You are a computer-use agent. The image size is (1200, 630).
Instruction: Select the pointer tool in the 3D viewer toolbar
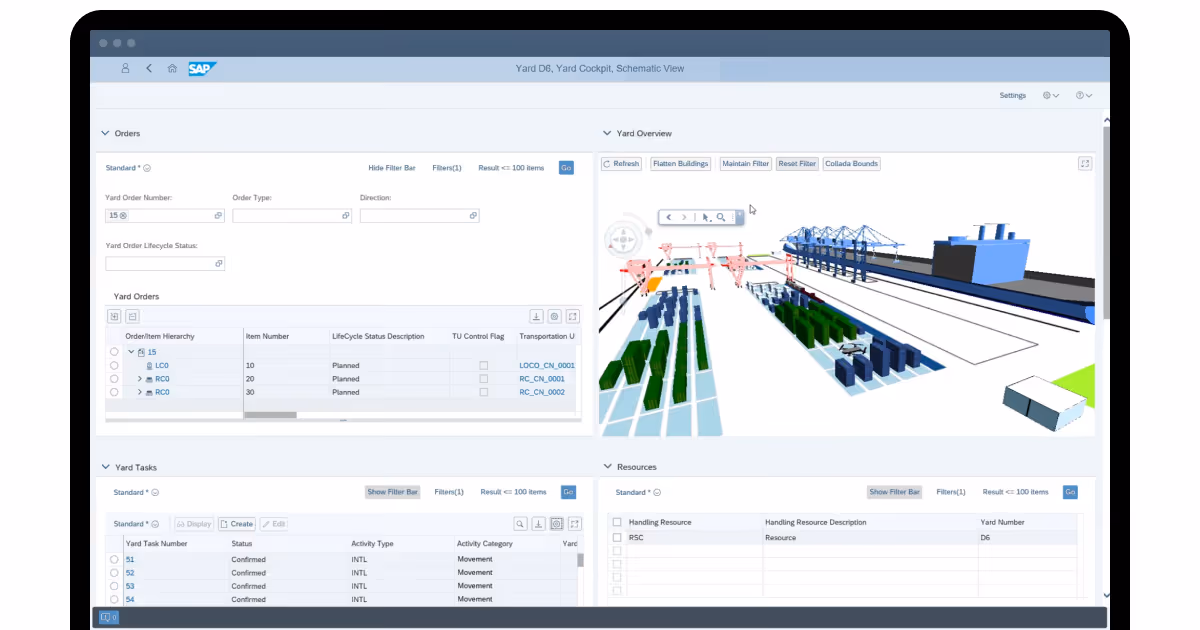704,216
